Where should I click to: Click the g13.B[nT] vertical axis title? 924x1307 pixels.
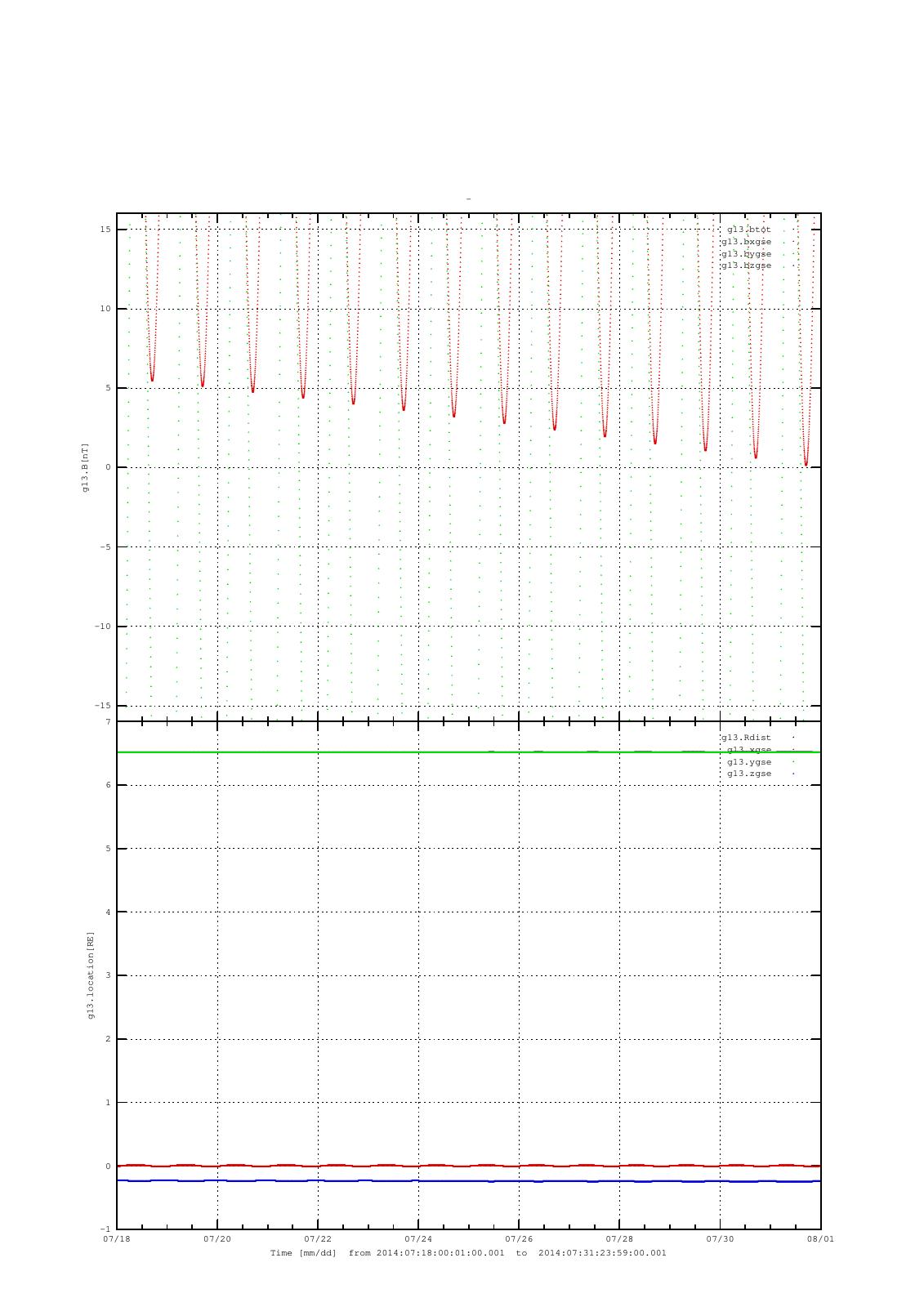pyautogui.click(x=85, y=467)
